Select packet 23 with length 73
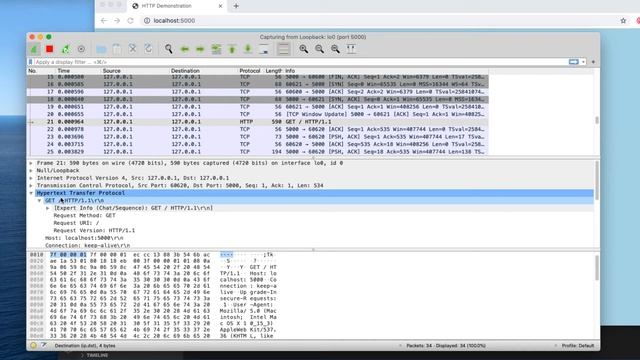This screenshot has width=640, height=360. point(258,137)
